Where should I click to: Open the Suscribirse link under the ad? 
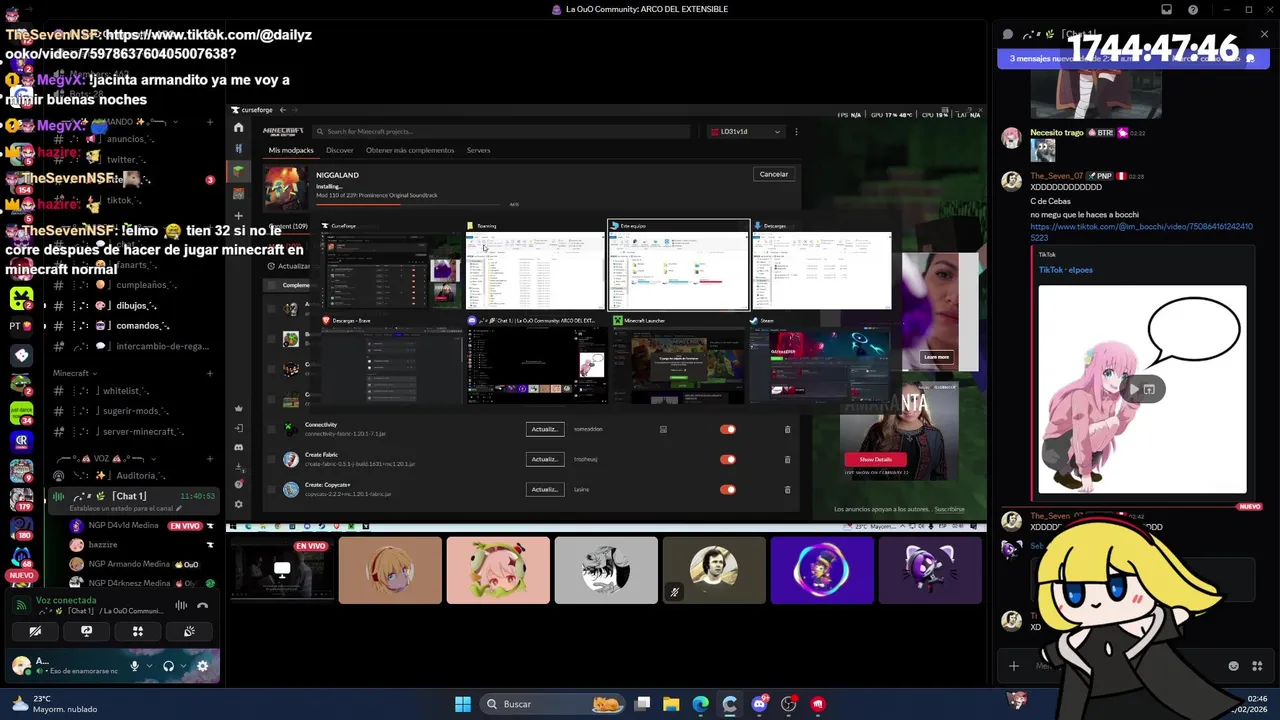(949, 509)
